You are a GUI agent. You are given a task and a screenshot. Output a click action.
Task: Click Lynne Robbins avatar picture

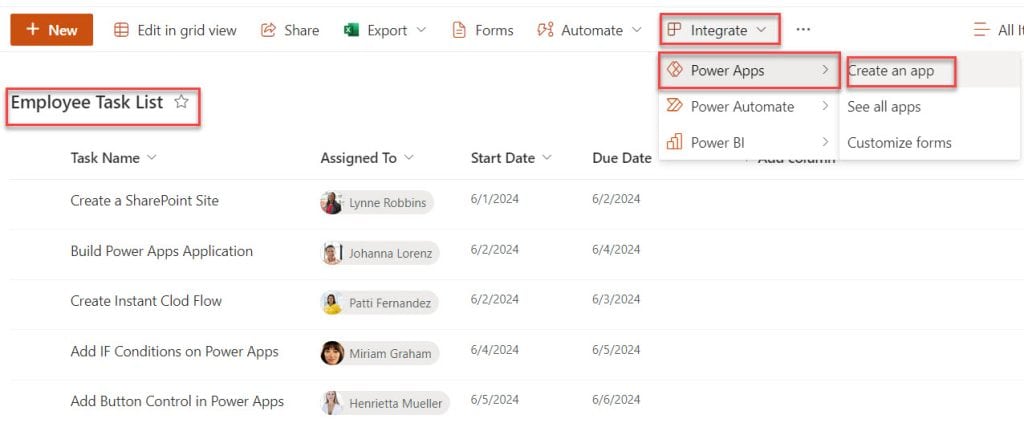pos(332,202)
